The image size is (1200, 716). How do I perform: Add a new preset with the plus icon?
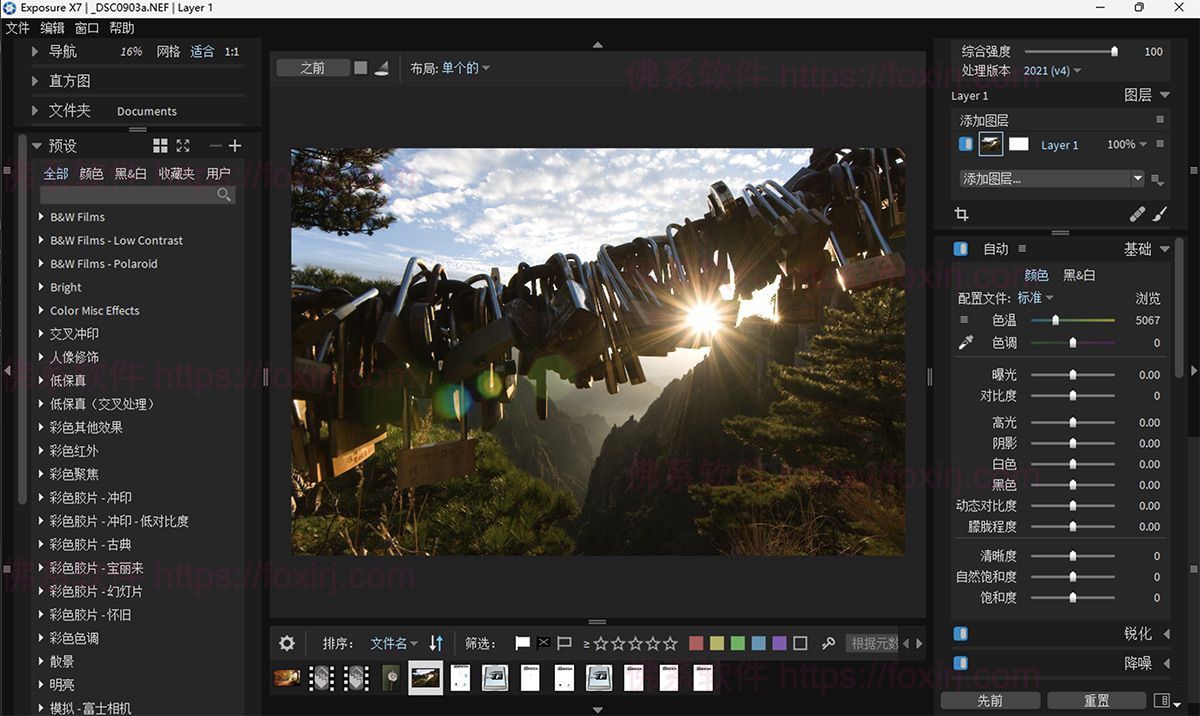235,145
